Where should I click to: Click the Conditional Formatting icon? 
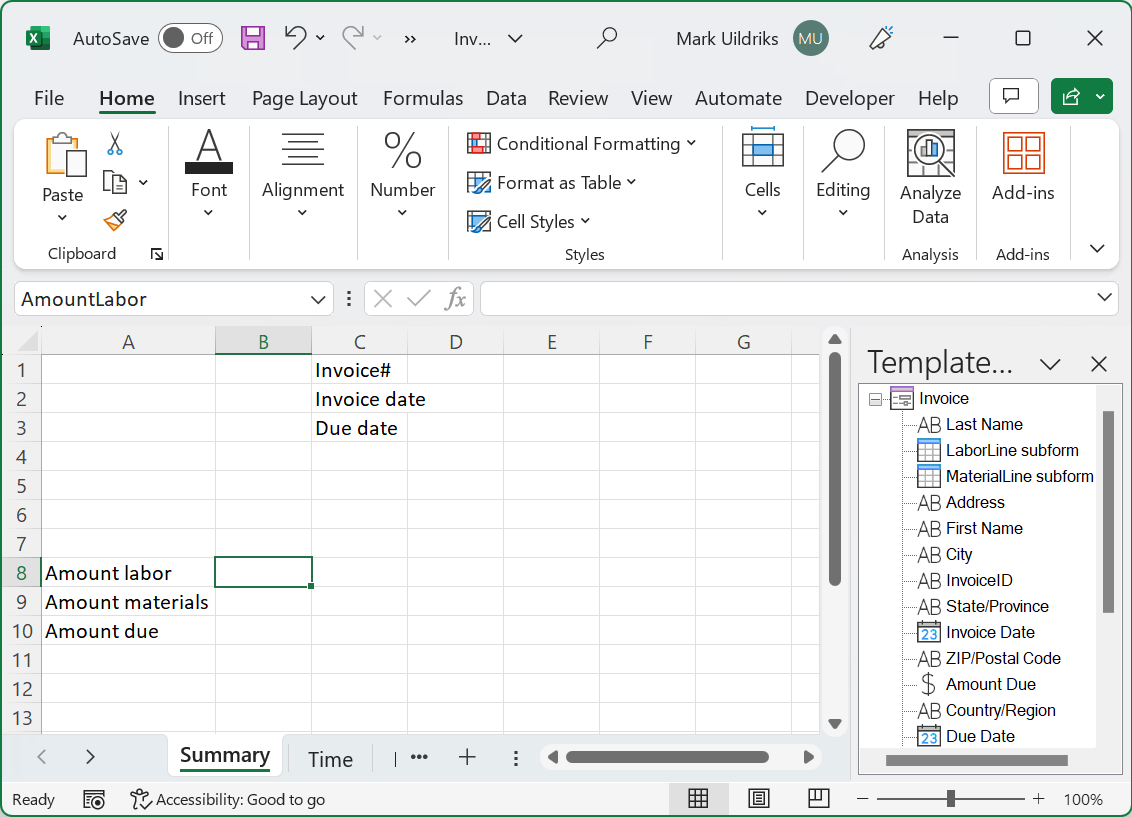pyautogui.click(x=476, y=143)
